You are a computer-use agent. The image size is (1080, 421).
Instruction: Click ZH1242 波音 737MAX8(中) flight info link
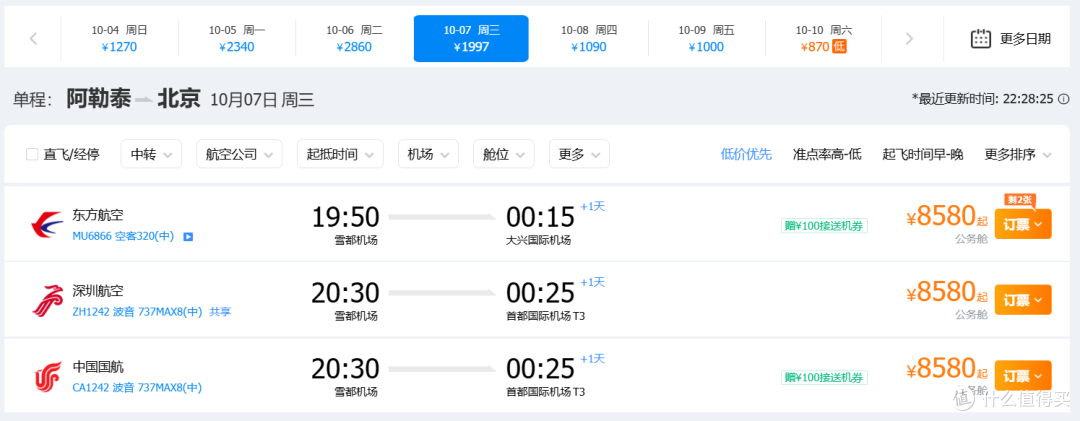tap(137, 312)
